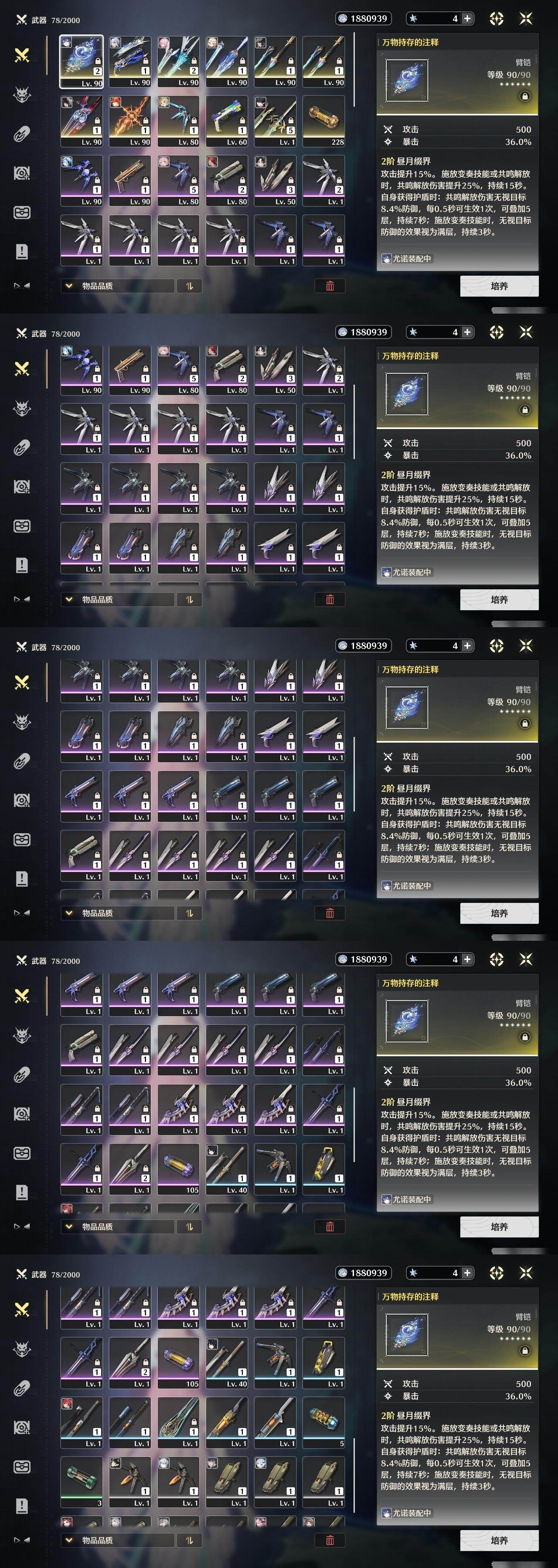The height and width of the screenshot is (1568, 558).
Task: Select the weapons crossed-swords tab in topmost panel
Action: click(x=22, y=55)
